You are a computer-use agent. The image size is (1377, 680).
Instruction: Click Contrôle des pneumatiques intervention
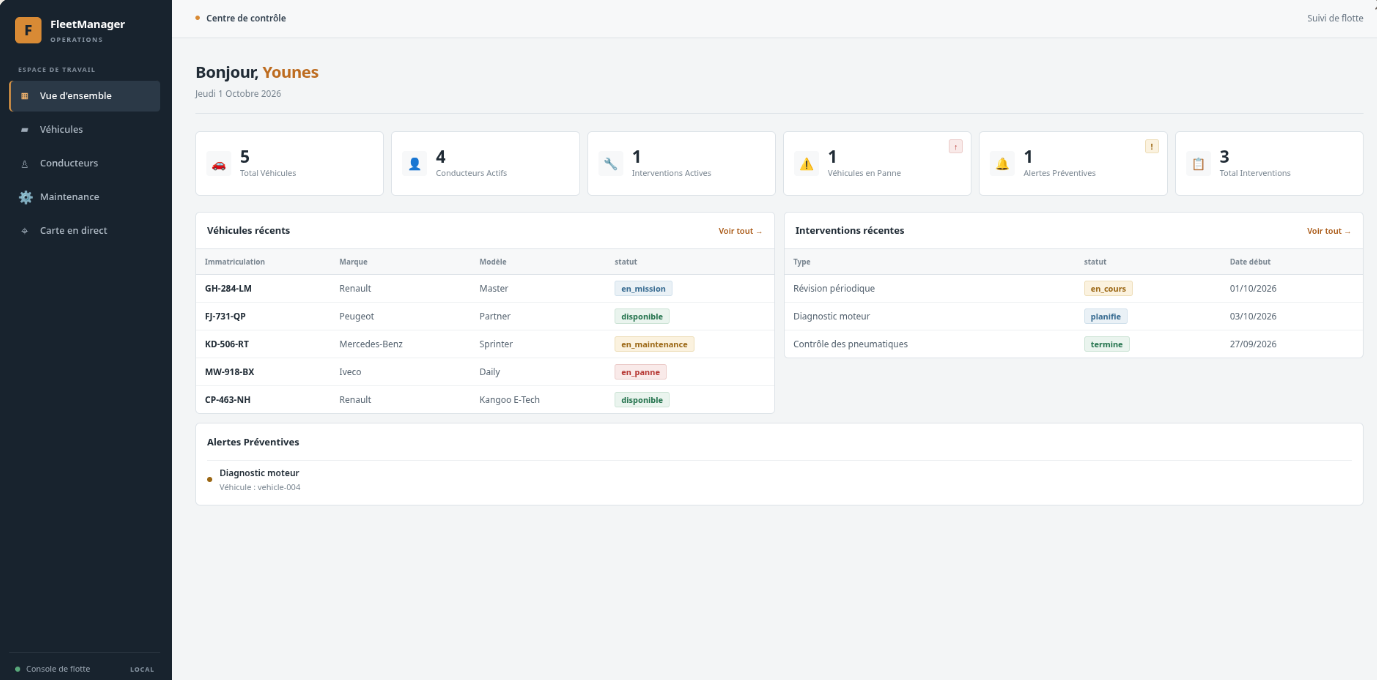point(851,344)
